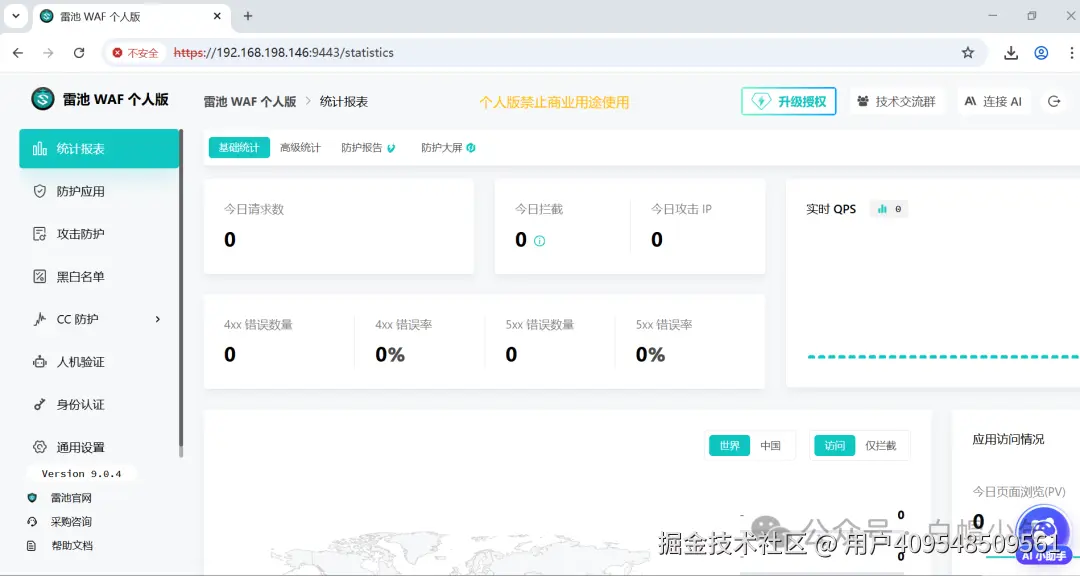This screenshot has height=576, width=1080.
Task: Open the Chrome three-dot menu
Action: pyautogui.click(x=1070, y=52)
